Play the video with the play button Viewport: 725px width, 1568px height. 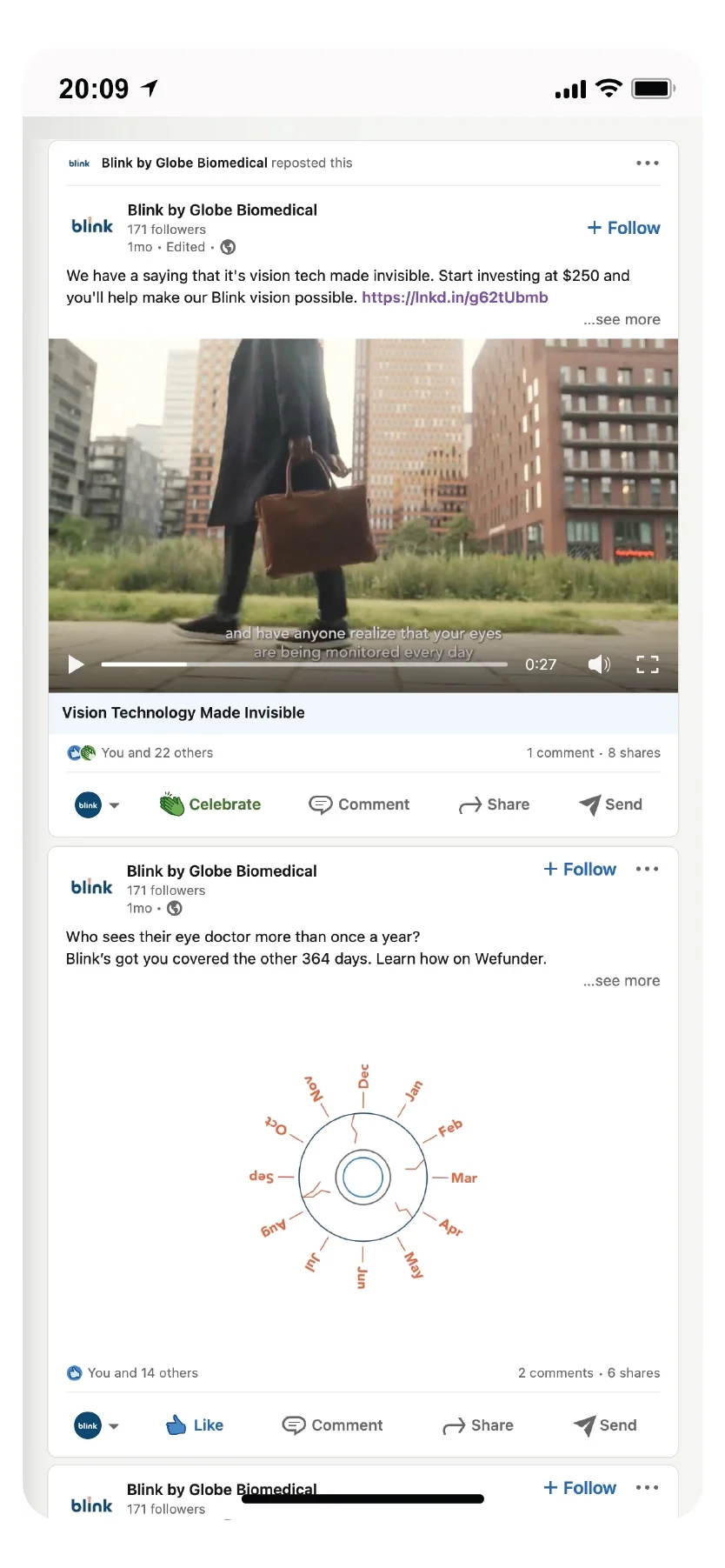(76, 664)
